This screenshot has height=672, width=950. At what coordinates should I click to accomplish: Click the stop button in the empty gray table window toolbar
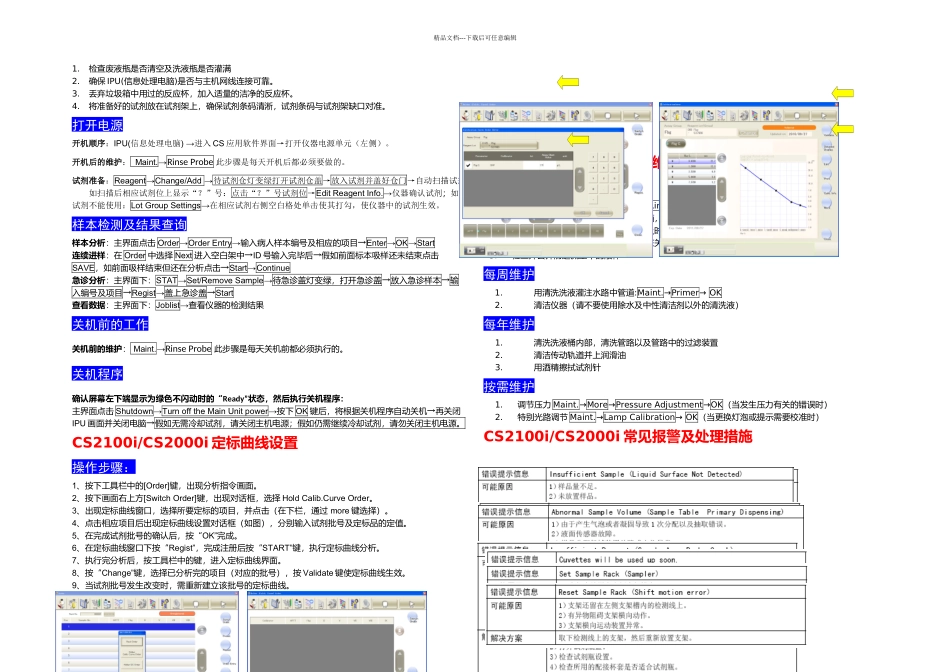pos(385,604)
